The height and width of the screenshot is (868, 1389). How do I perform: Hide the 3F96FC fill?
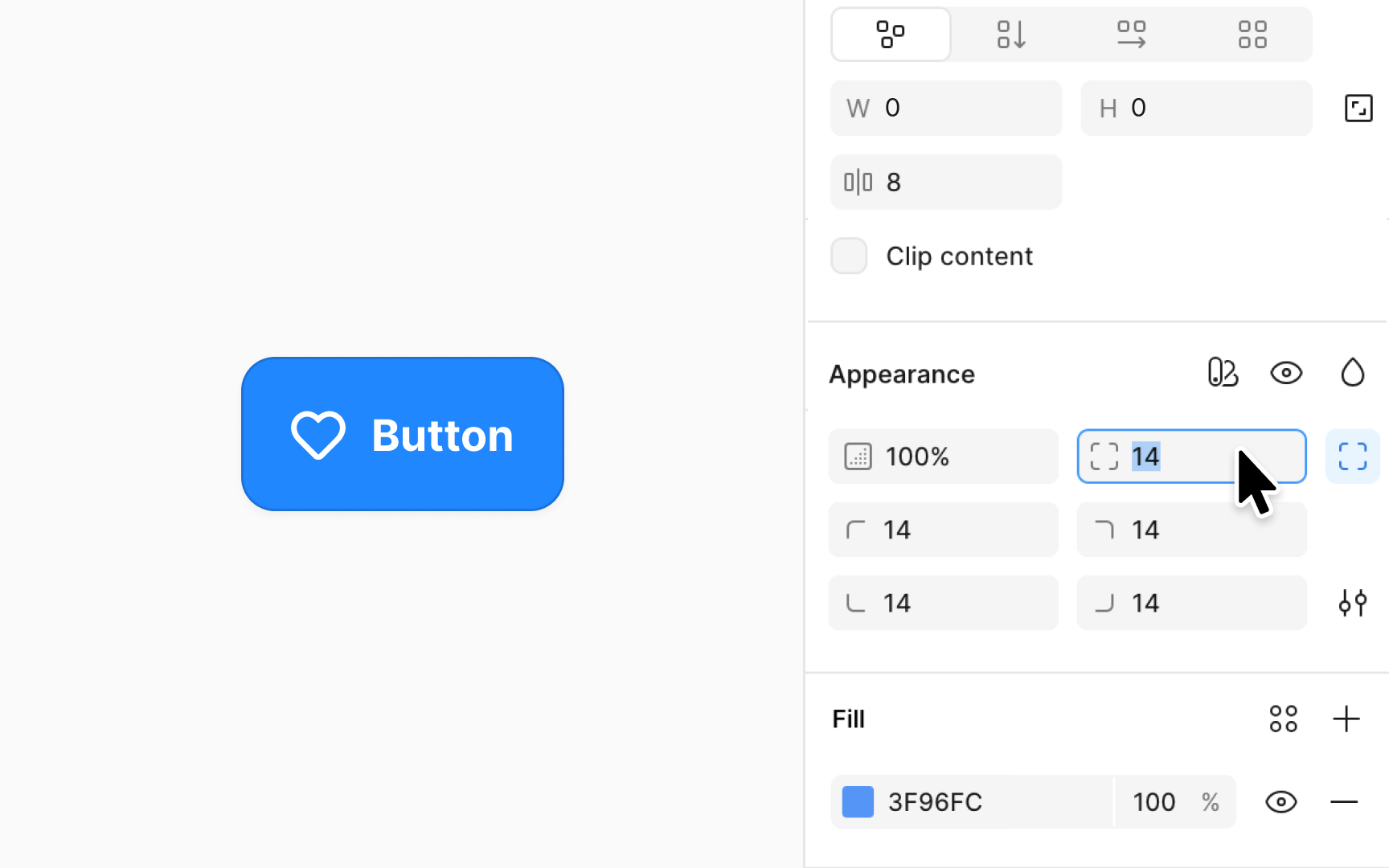(x=1280, y=801)
